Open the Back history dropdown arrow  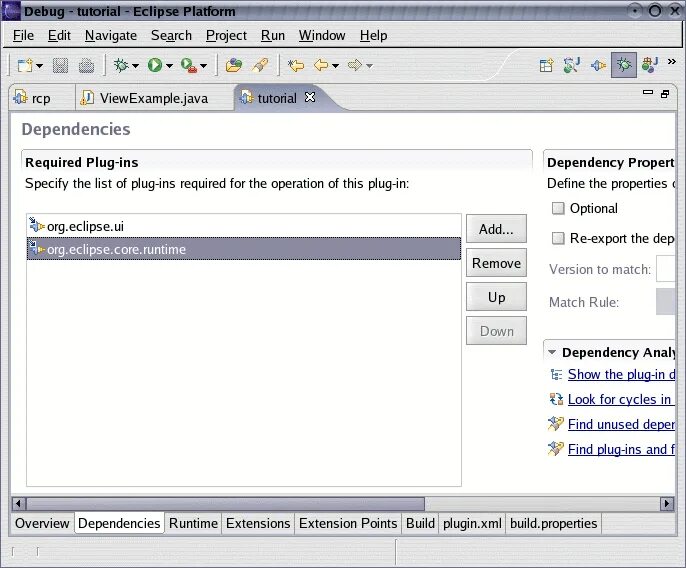click(336, 66)
